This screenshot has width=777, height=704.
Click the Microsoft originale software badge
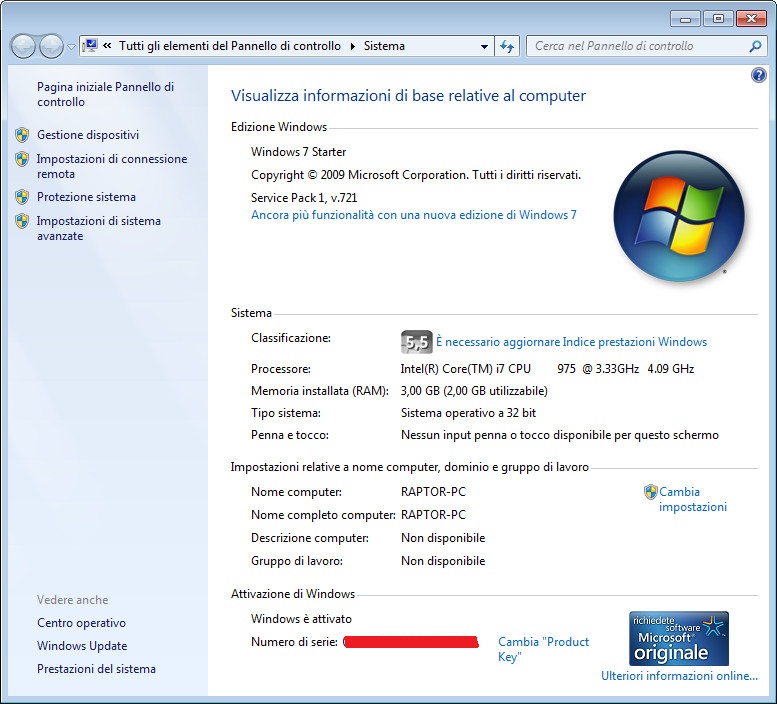click(679, 638)
